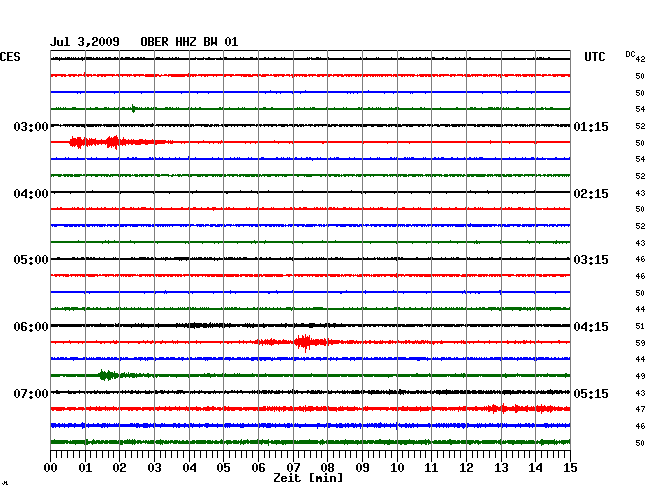Select the station title "OBER HHZ BW 01"
This screenshot has width=650, height=494.
(189, 42)
